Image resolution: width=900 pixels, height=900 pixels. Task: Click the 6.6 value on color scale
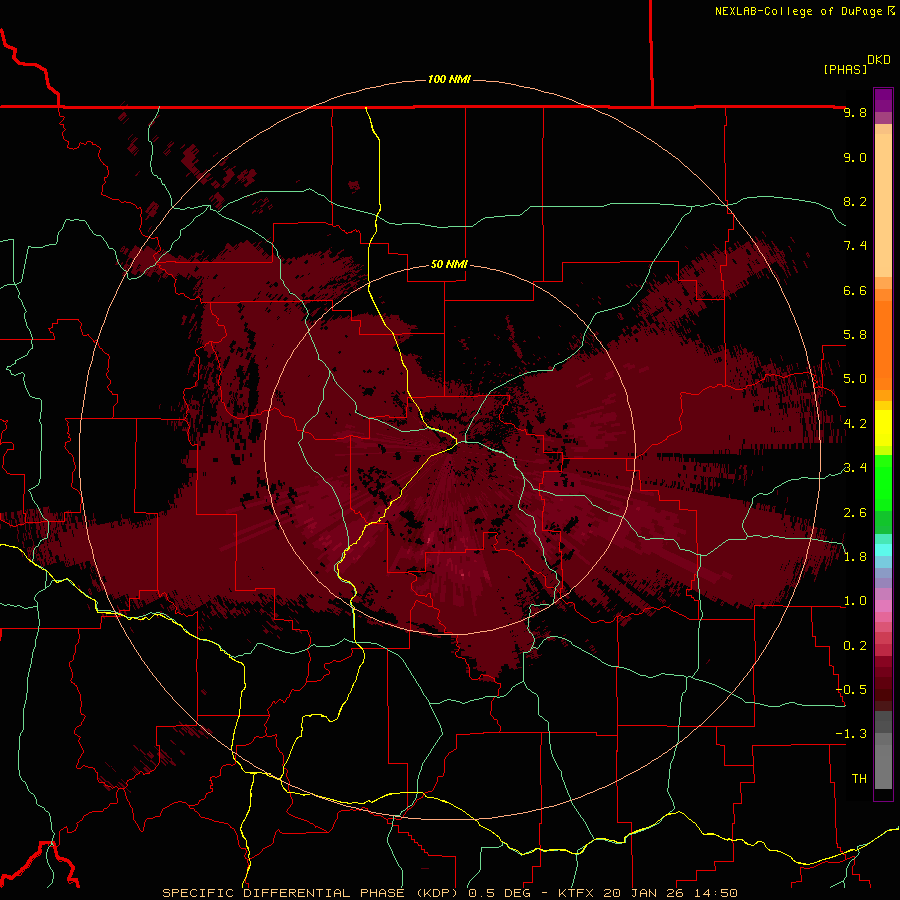point(855,290)
